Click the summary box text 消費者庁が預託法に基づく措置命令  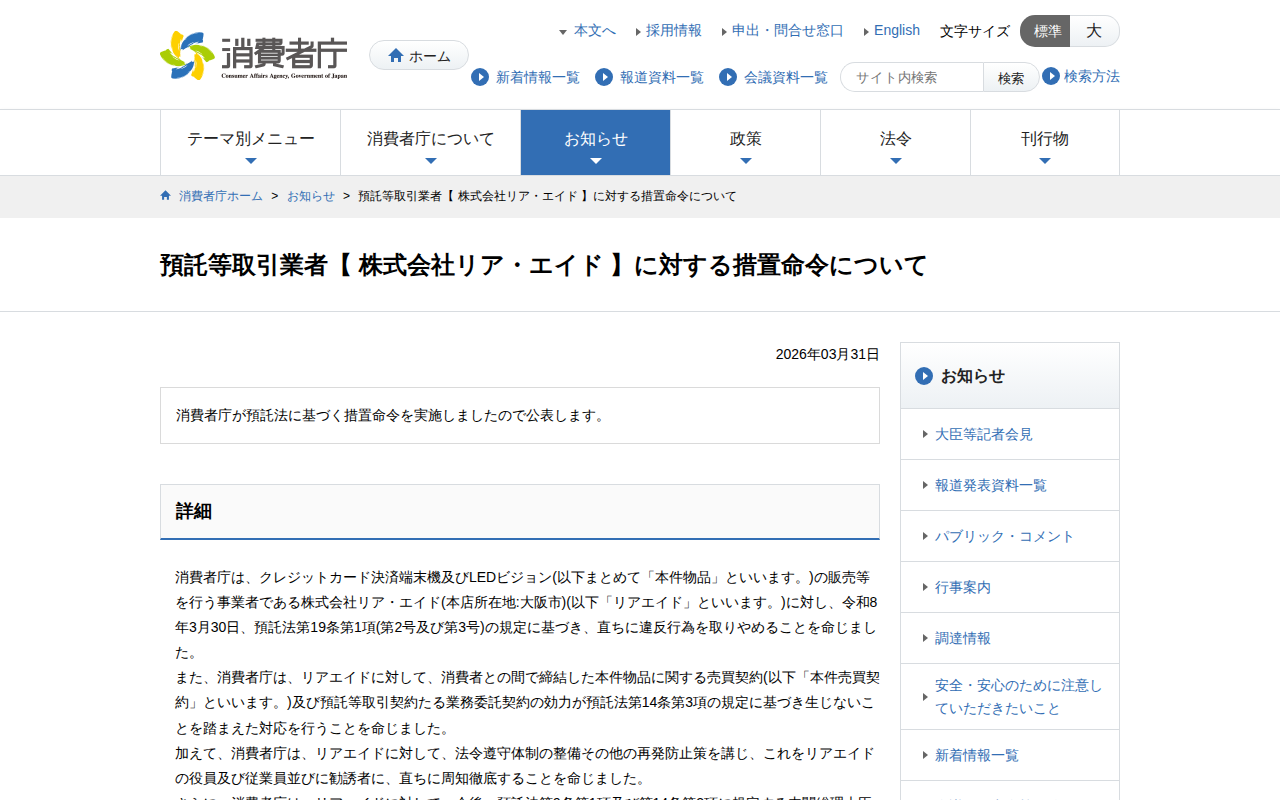coord(393,415)
